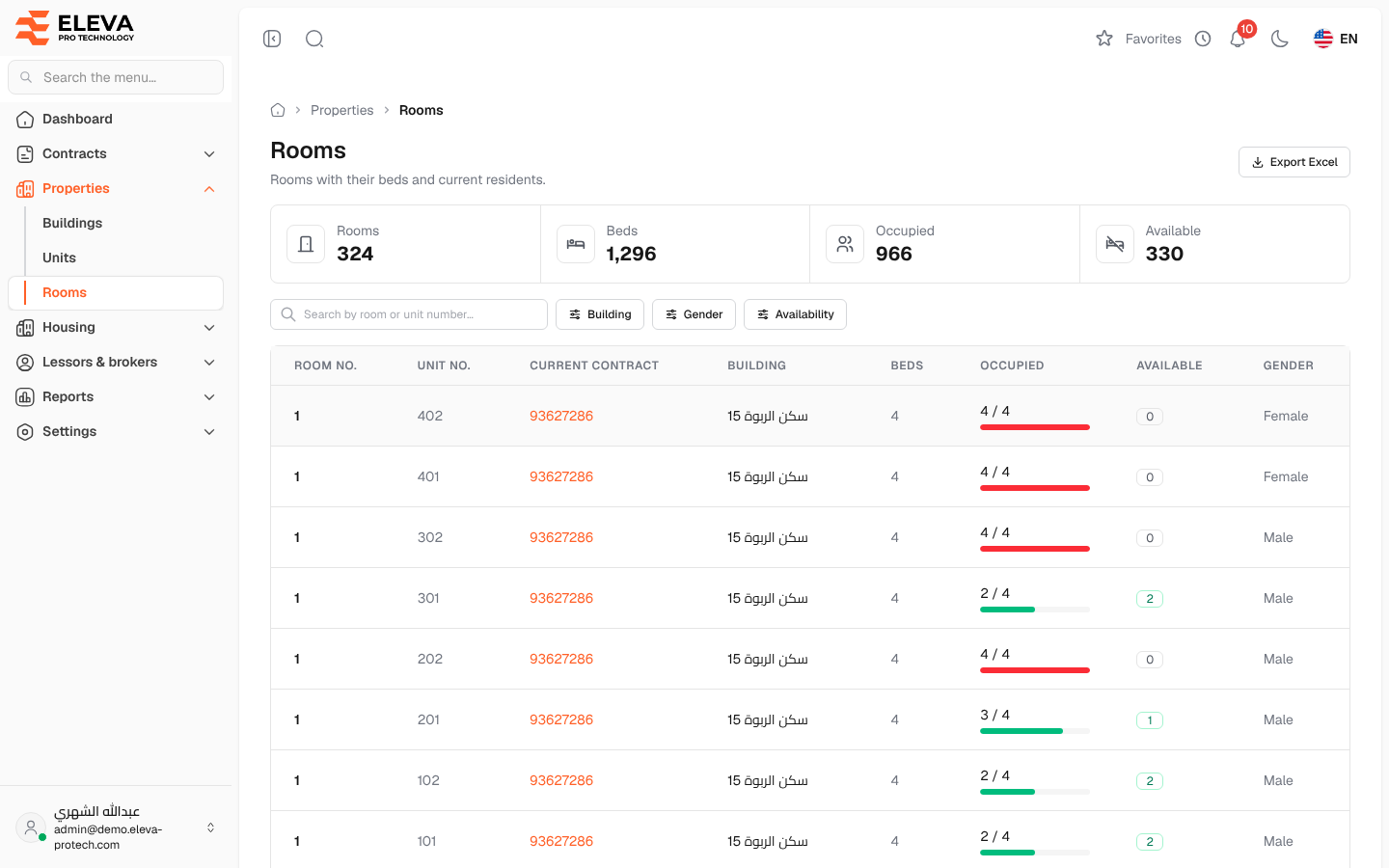Go to home via breadcrumb house icon
Viewport: 1389px width, 868px height.
click(x=278, y=110)
